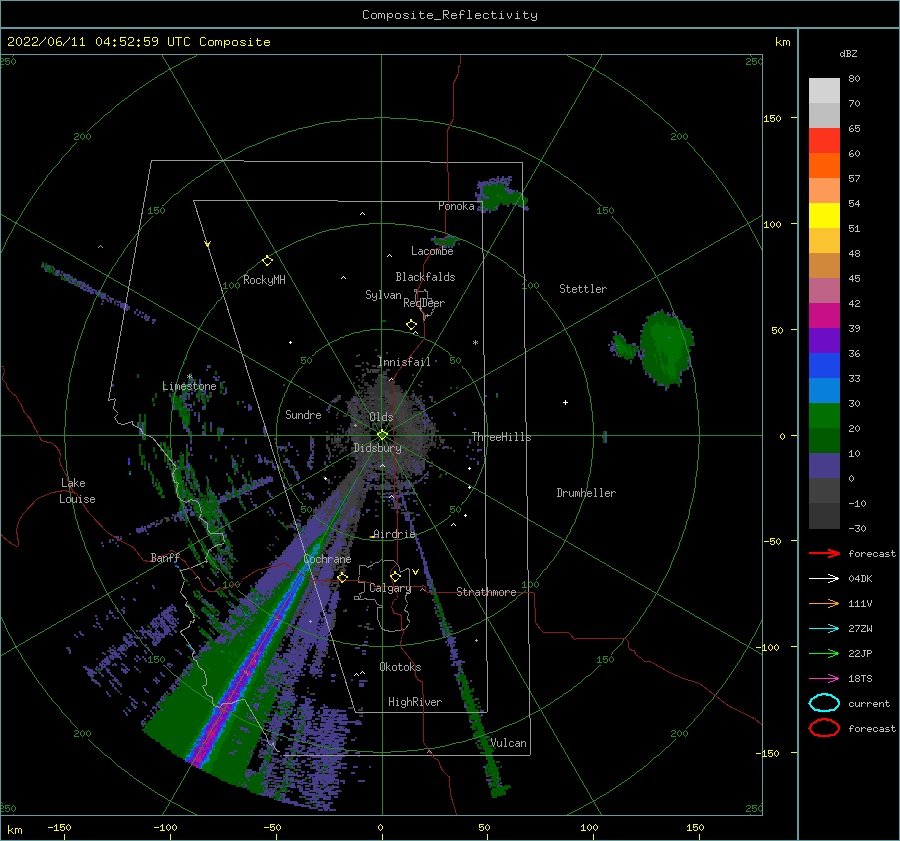Click the km unit label at top right
Screen dimensions: 900x841
point(782,42)
